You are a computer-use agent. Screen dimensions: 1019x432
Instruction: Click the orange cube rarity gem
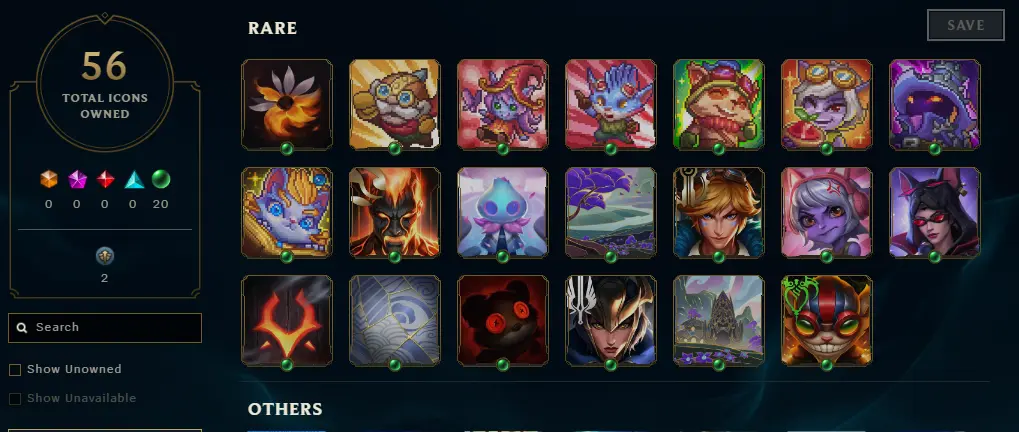click(x=49, y=179)
